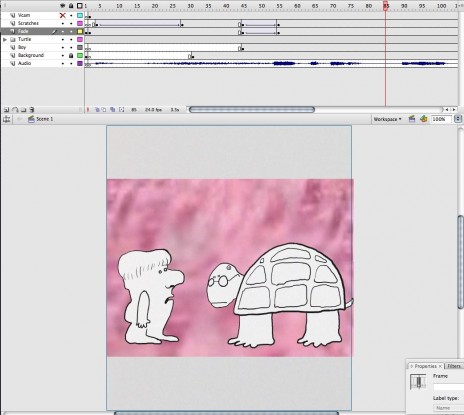Click the insert layer folder icon
This screenshot has height=415, width=464.
(24, 109)
